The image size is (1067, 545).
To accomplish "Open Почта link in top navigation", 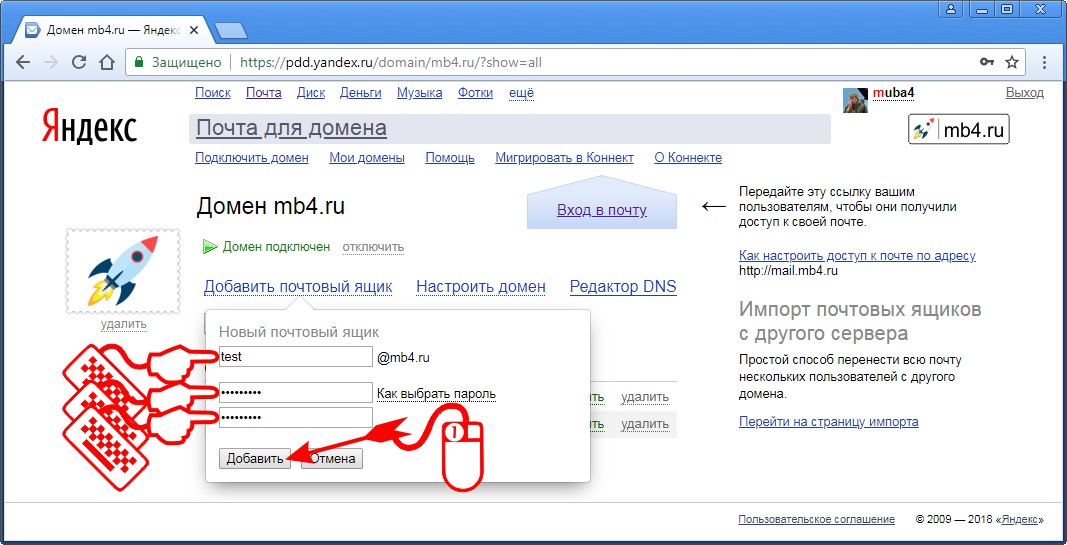I will pyautogui.click(x=263, y=93).
